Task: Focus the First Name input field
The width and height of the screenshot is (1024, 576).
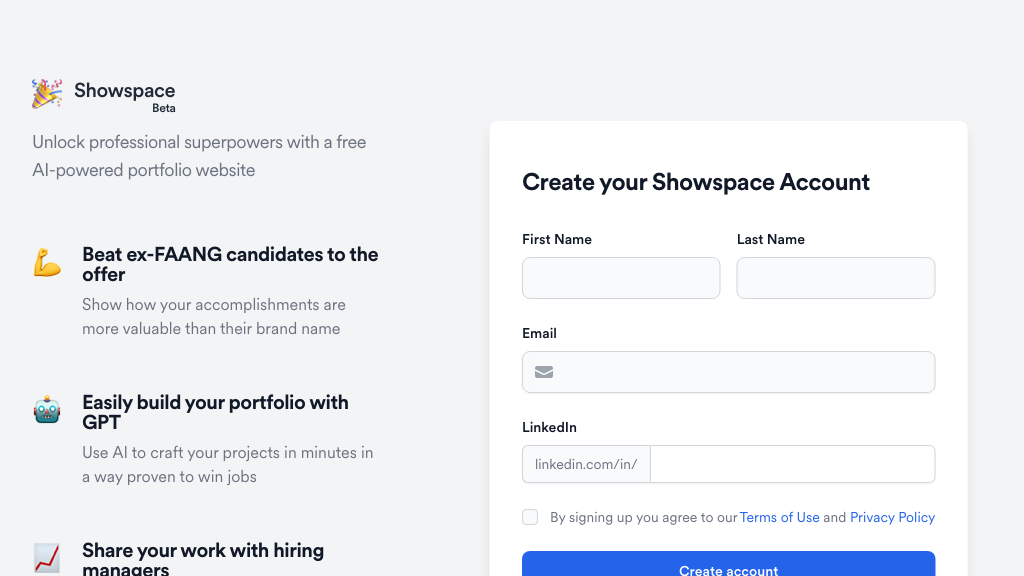Action: (620, 278)
